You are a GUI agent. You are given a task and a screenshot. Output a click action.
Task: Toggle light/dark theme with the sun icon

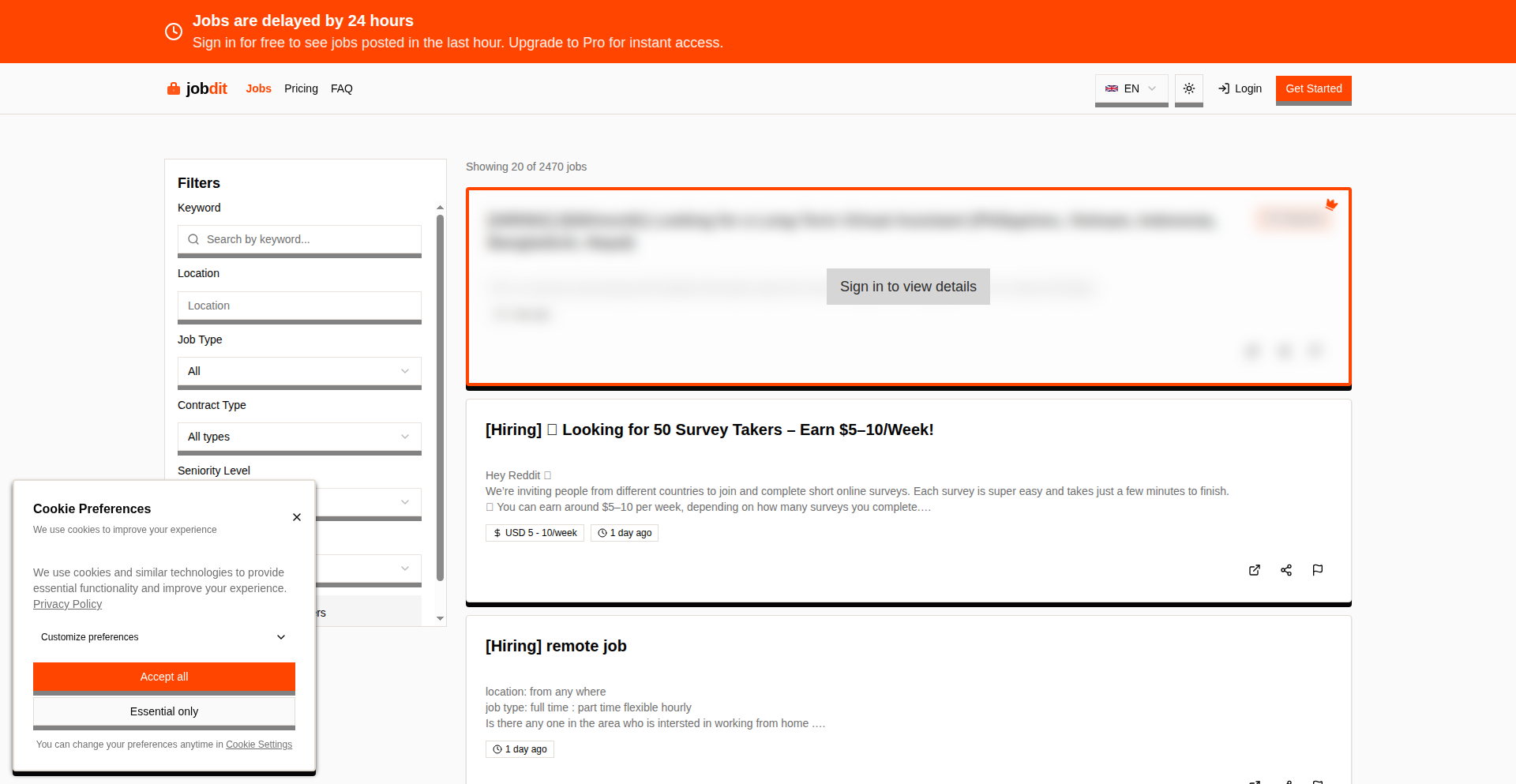coord(1189,88)
